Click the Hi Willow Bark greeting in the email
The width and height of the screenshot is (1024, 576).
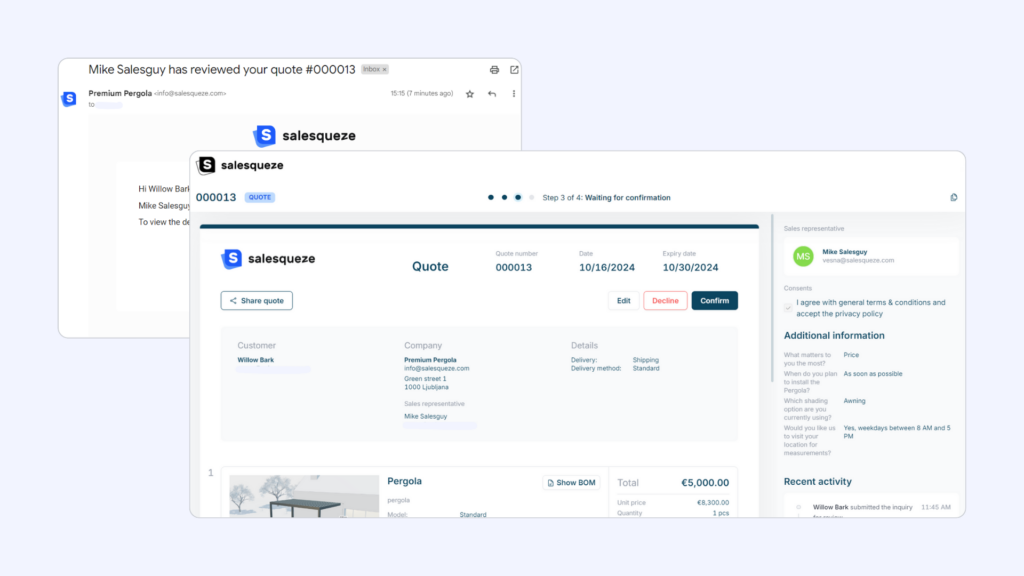[163, 189]
